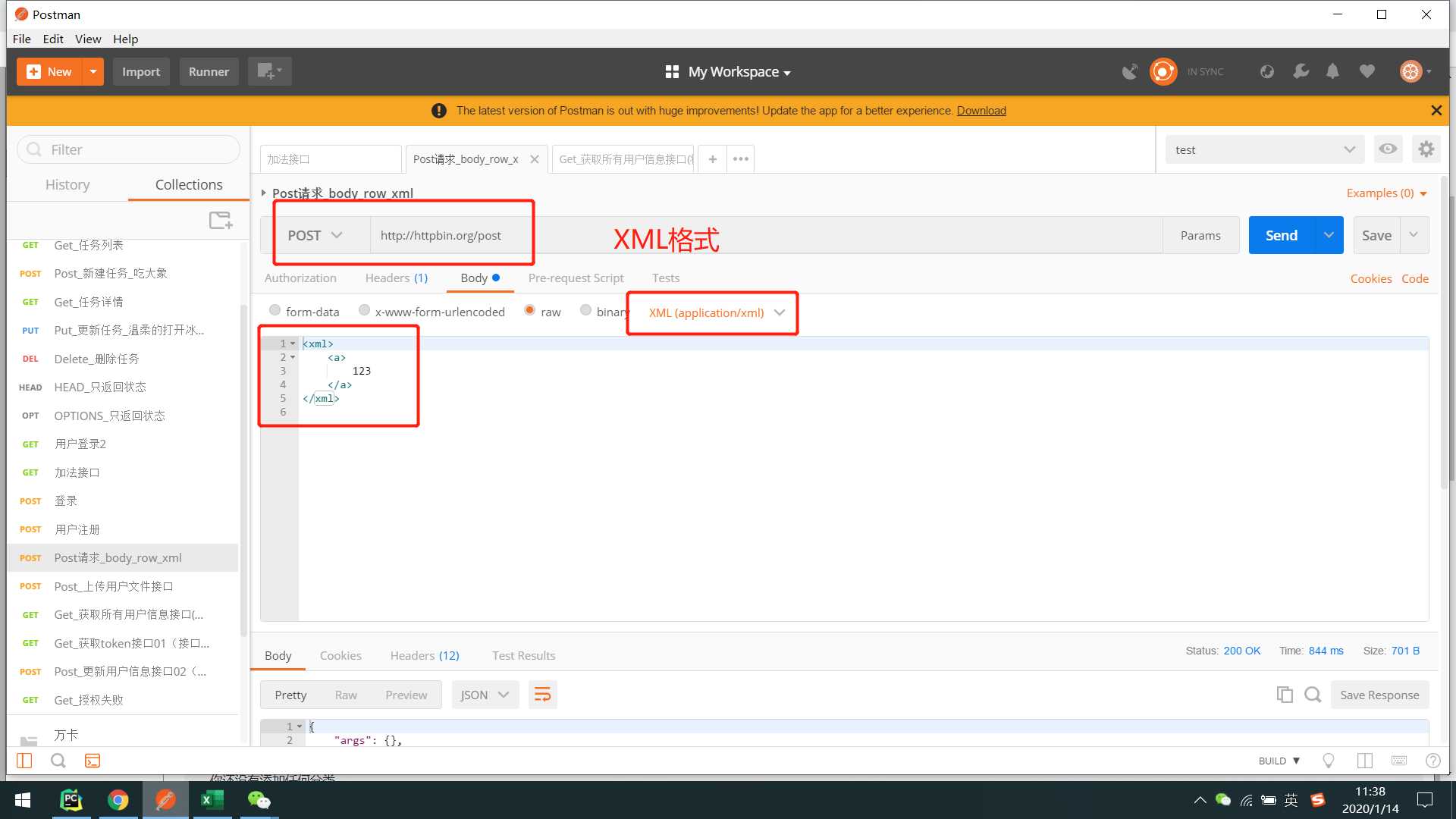Click the heart icon in header

(x=1367, y=71)
